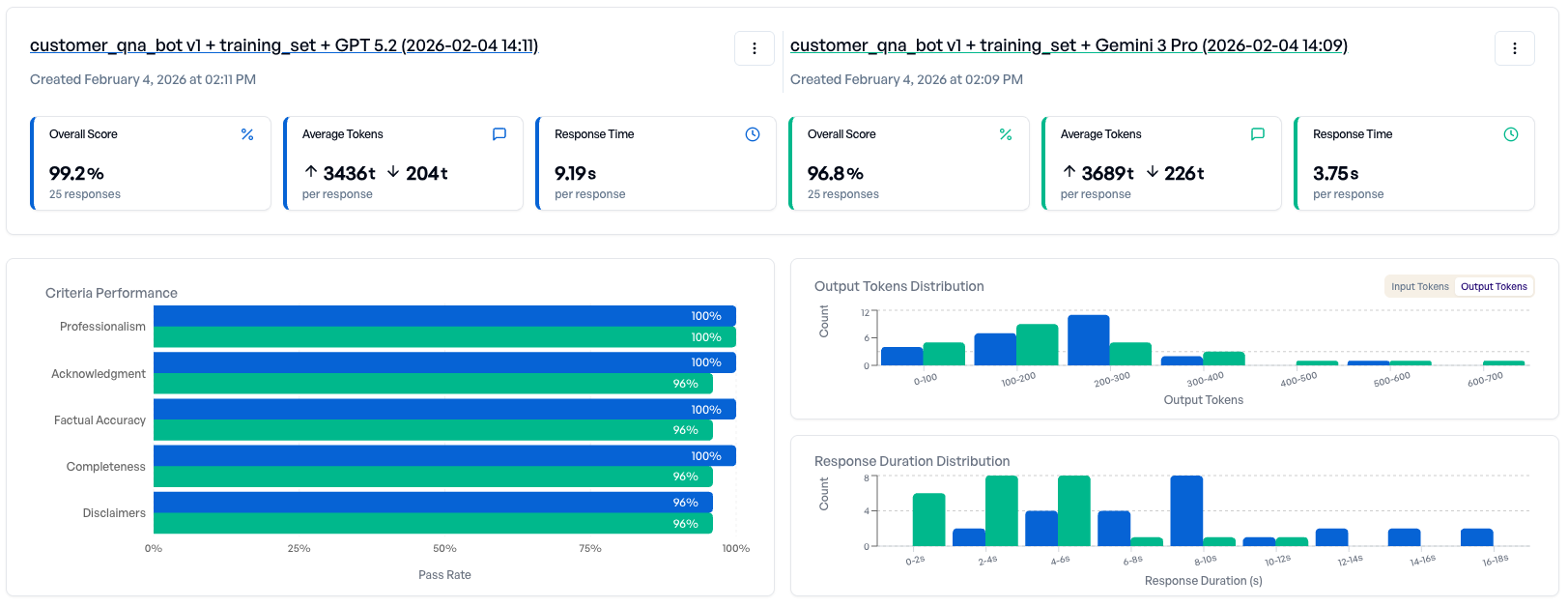The height and width of the screenshot is (607, 1568).
Task: Click the blue Professionalism 100% bar
Action: click(444, 316)
